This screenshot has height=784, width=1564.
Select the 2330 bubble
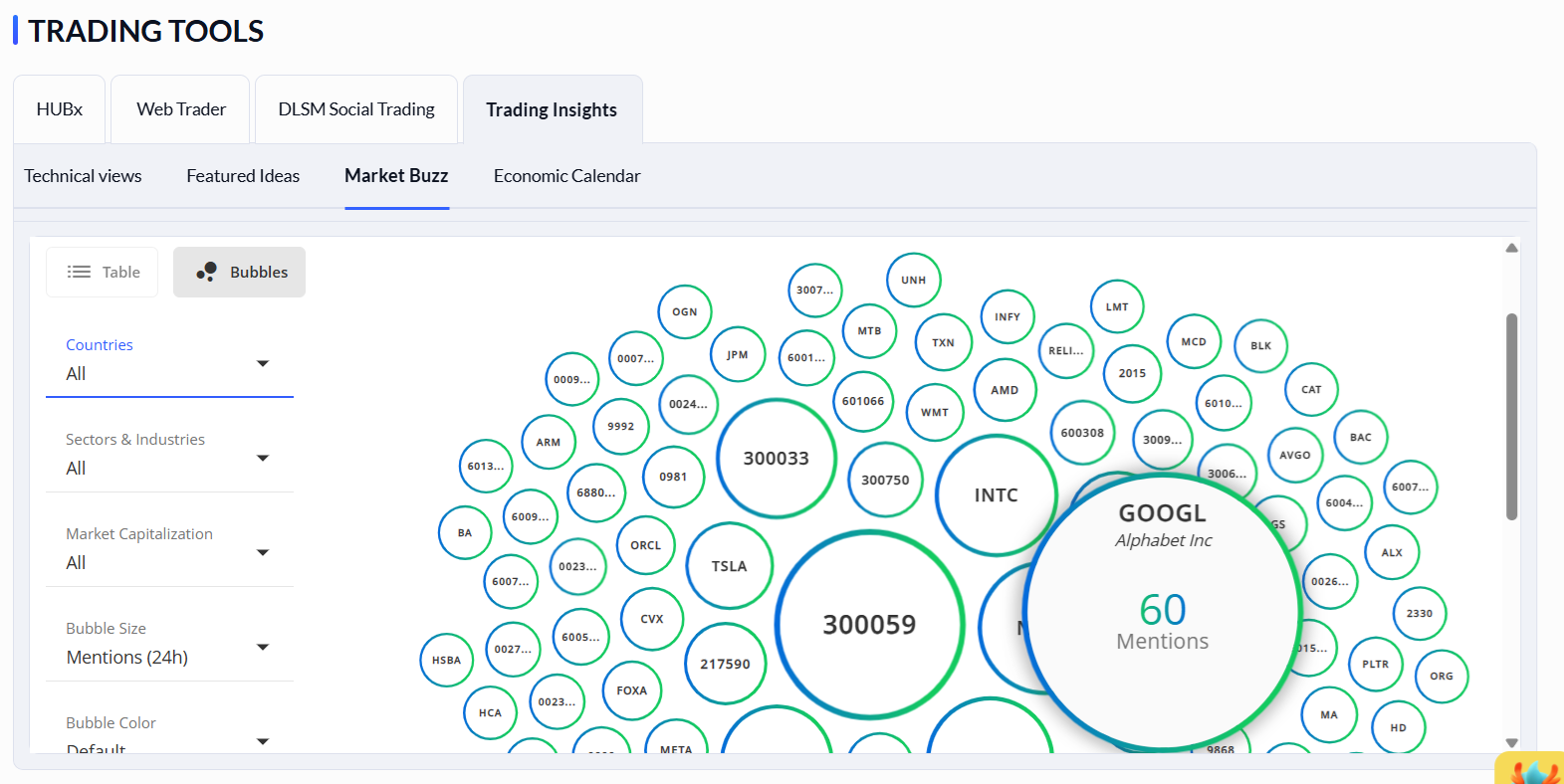click(1420, 613)
